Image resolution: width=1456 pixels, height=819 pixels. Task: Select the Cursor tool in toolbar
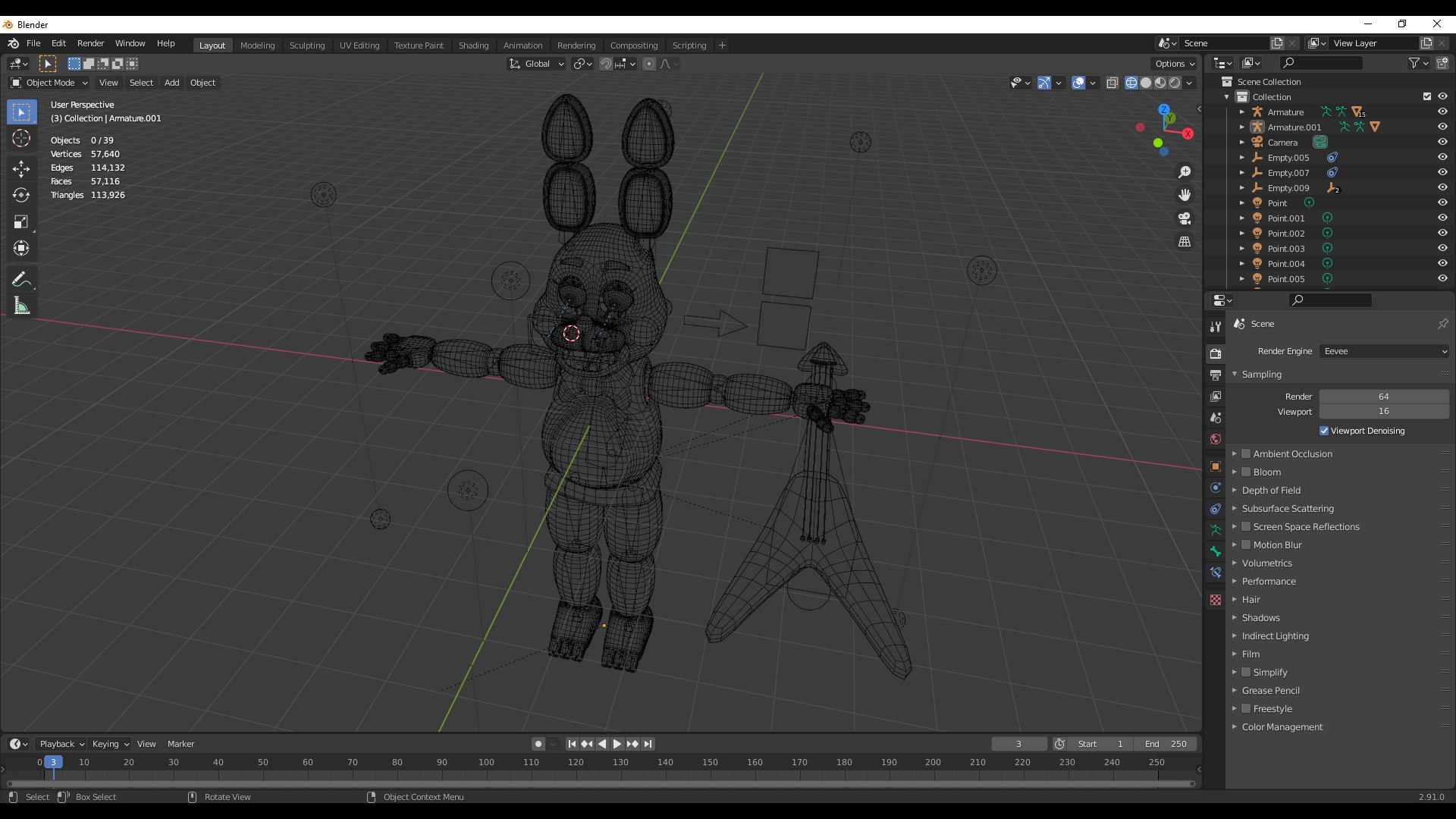coord(21,139)
